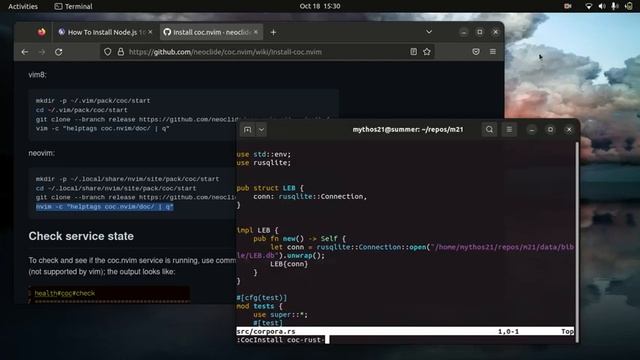Expand the list all tabs dropdown
Screen dimensions: 640x360
[429, 32]
